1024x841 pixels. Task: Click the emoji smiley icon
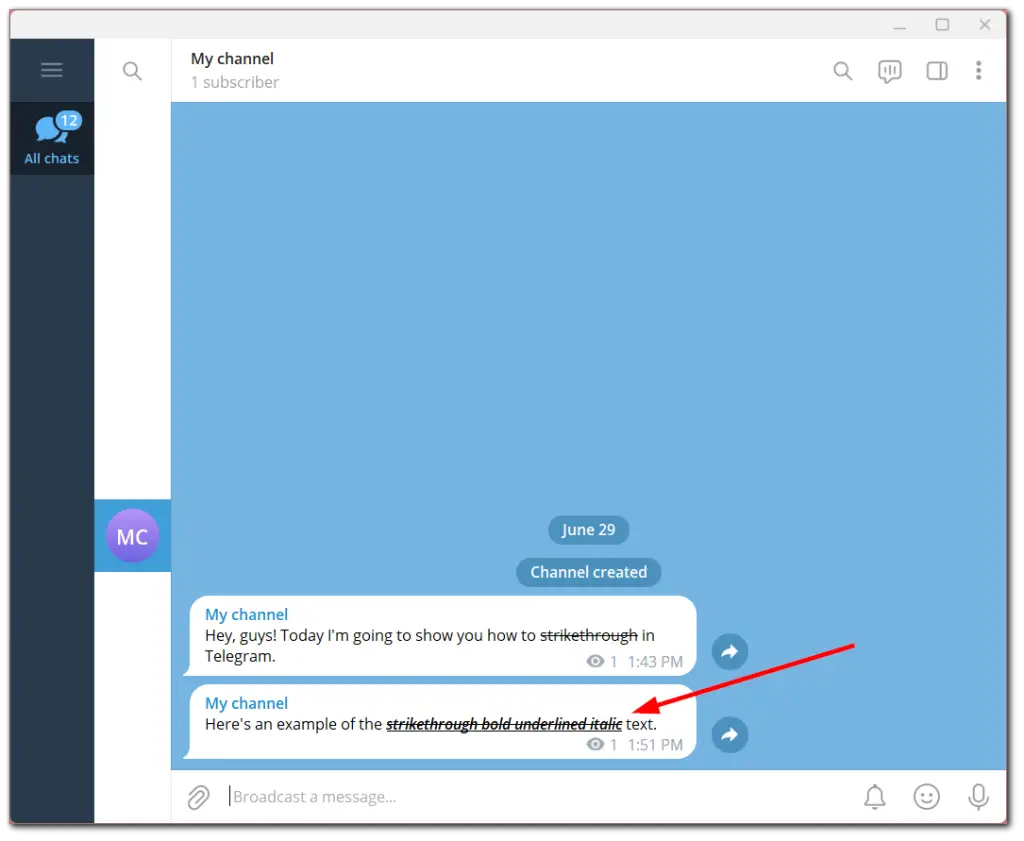[x=926, y=796]
